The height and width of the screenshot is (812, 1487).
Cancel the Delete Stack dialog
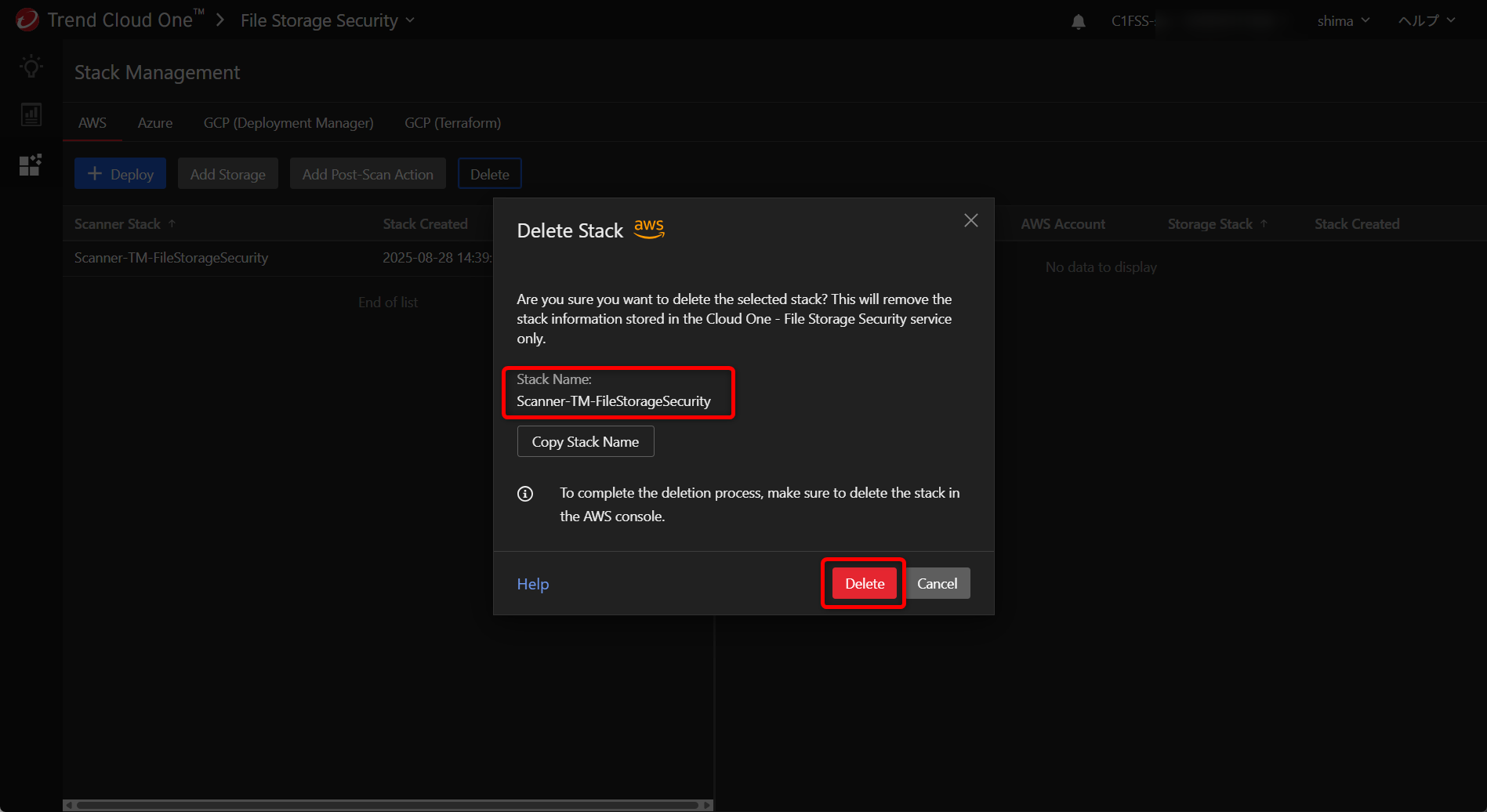pos(938,583)
